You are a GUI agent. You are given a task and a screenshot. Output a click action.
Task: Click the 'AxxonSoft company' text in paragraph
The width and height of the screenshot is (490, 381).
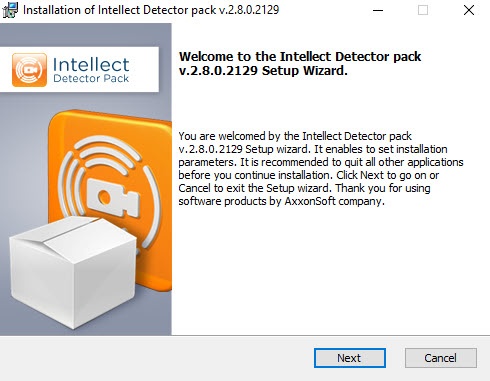pyautogui.click(x=334, y=201)
